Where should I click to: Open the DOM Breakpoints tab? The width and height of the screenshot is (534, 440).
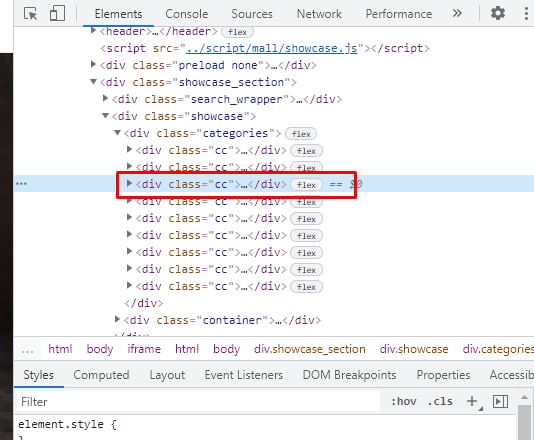349,375
